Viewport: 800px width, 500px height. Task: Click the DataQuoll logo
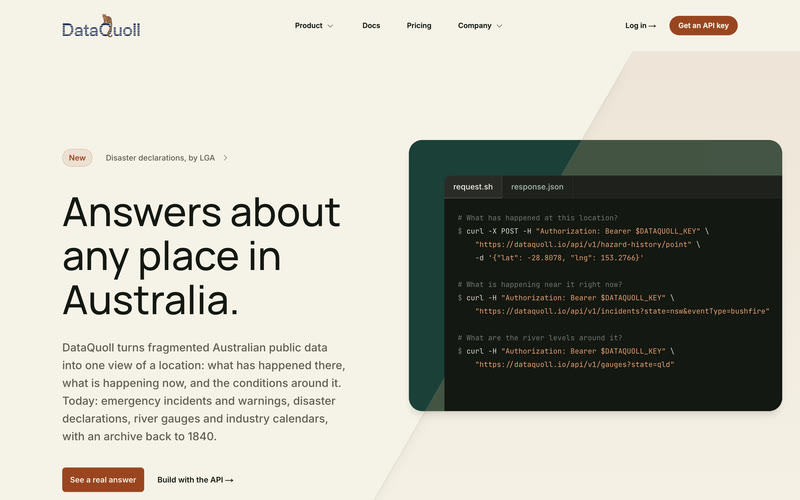(101, 27)
